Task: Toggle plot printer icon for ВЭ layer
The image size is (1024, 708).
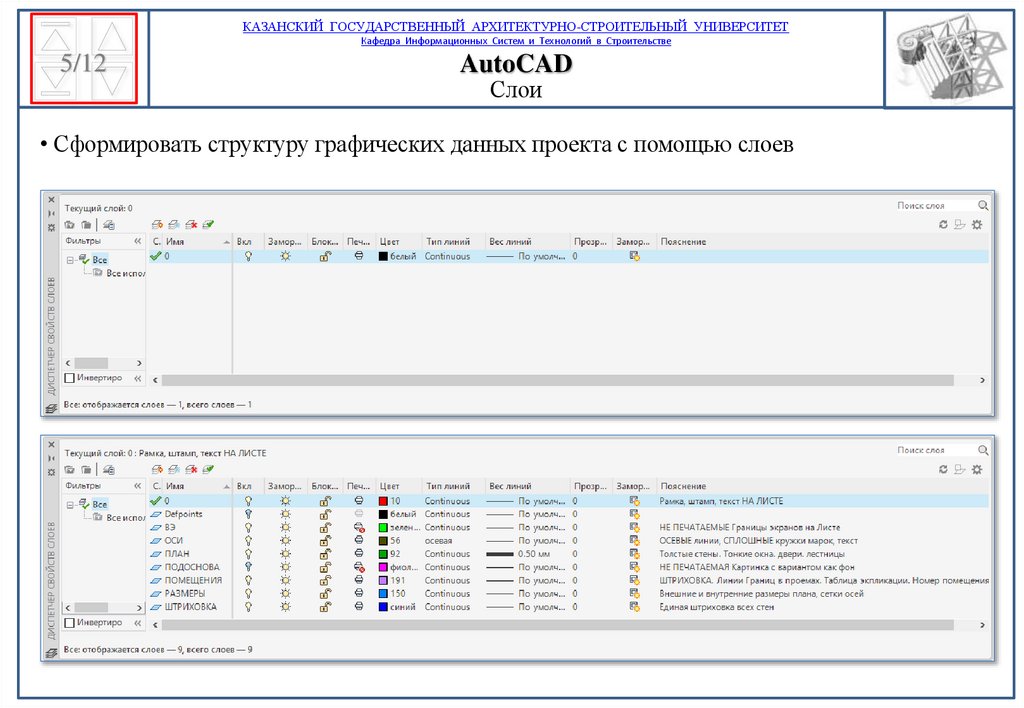Action: click(358, 527)
